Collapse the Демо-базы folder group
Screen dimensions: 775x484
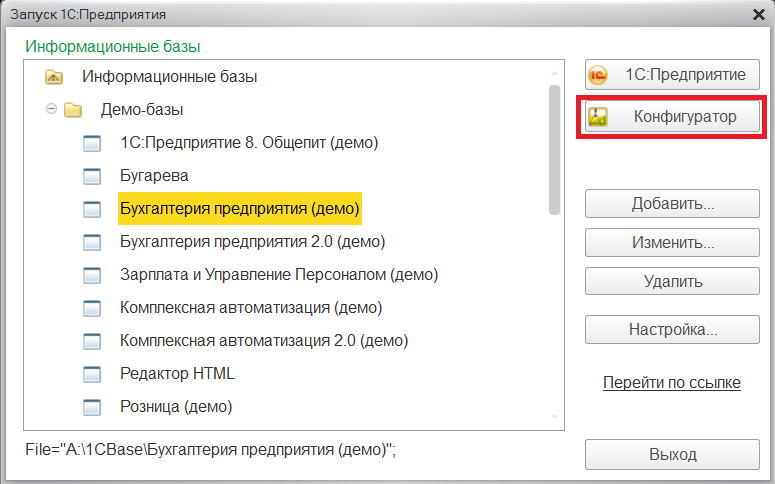coord(51,110)
